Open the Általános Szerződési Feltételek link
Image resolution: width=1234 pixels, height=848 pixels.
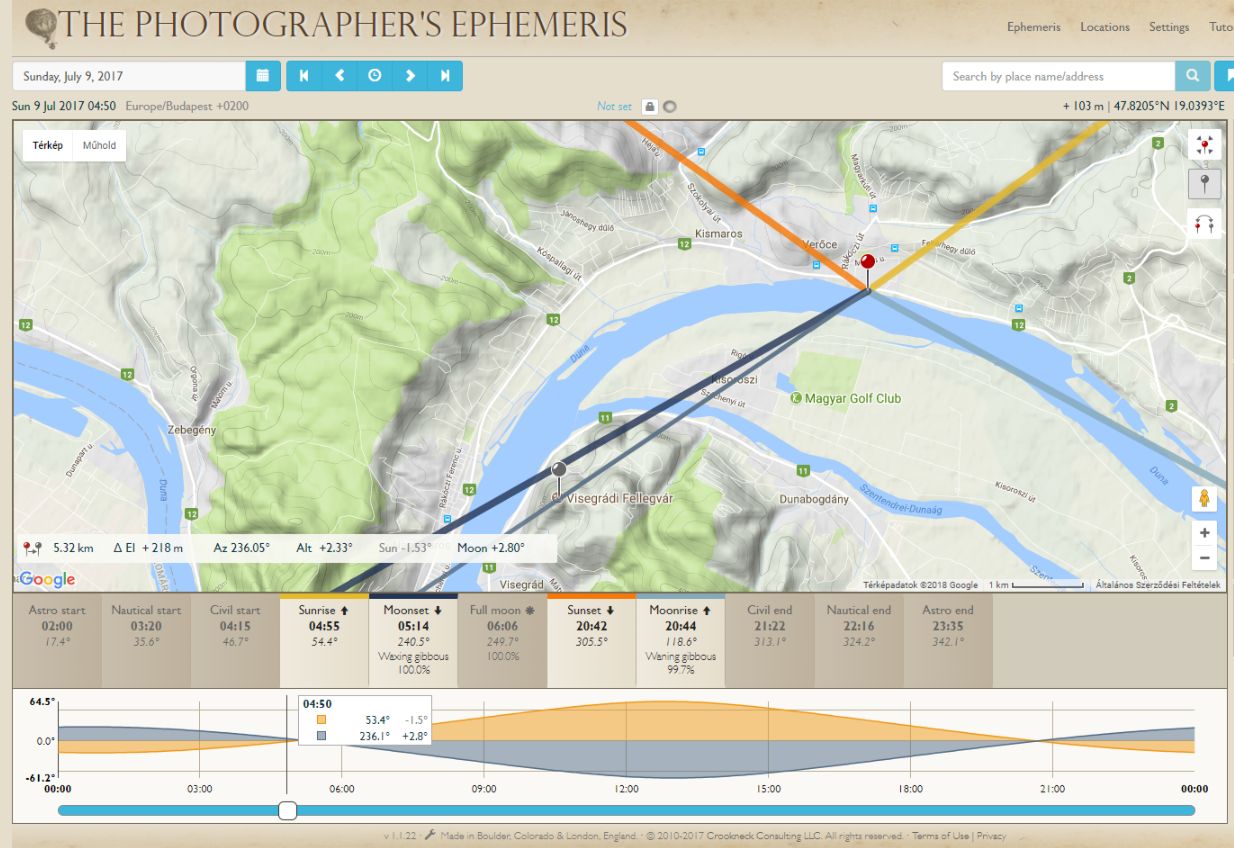pos(1158,585)
